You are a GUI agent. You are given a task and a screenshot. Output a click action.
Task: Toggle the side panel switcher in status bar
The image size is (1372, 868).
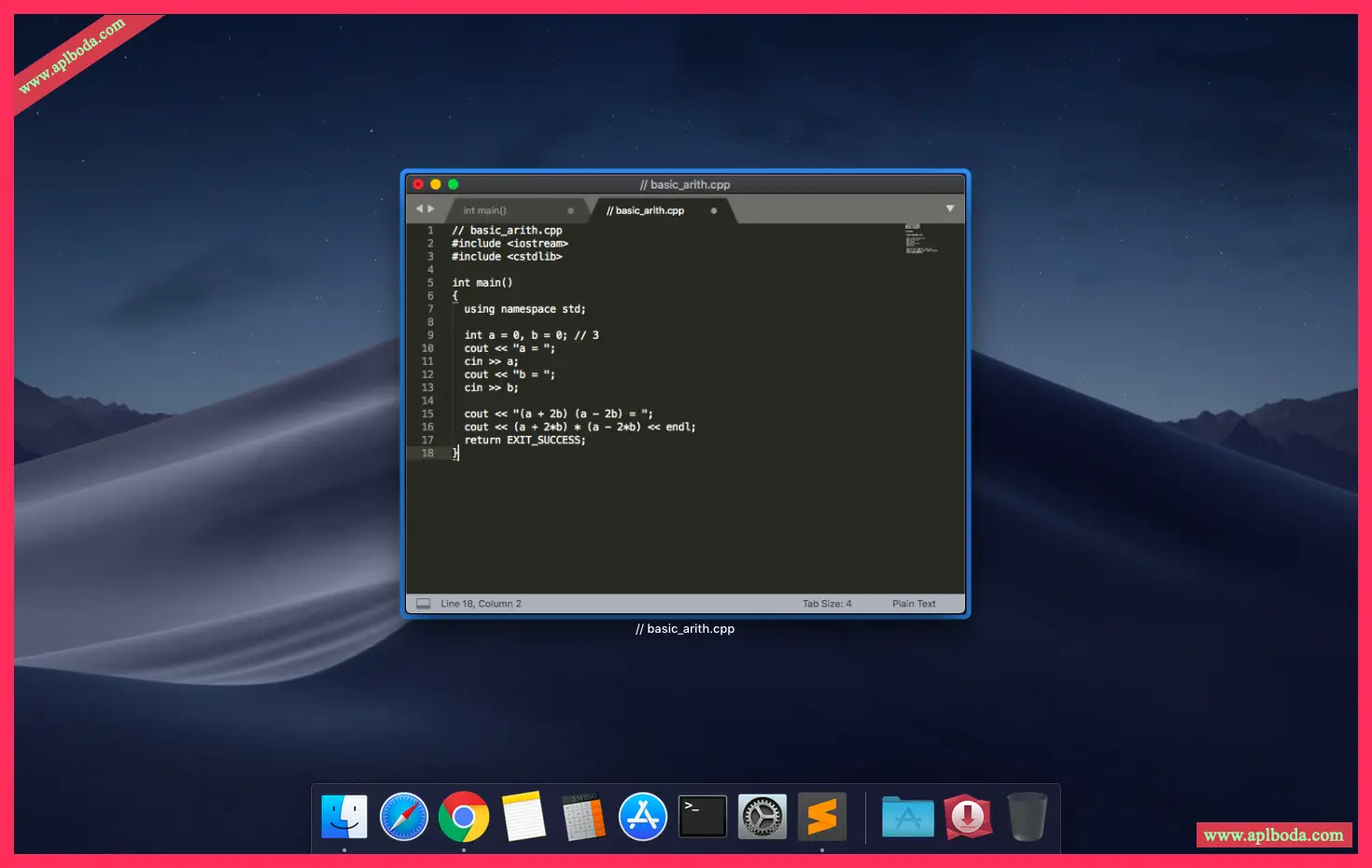[423, 604]
